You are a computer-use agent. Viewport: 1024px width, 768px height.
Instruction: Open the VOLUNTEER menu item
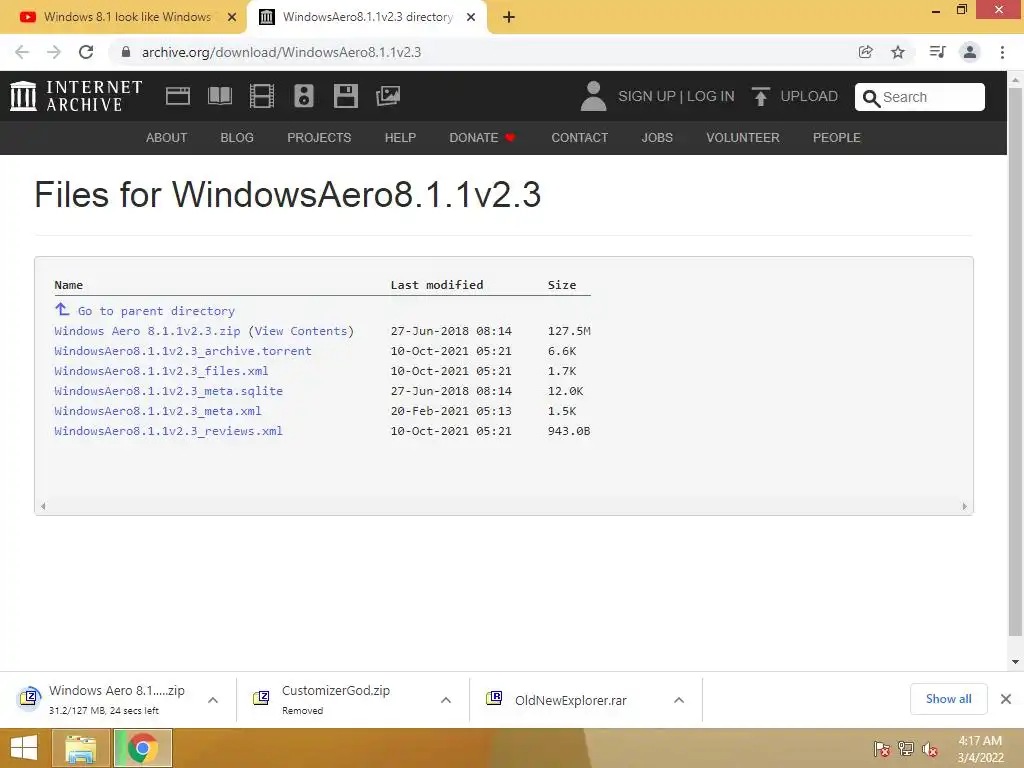coord(743,138)
